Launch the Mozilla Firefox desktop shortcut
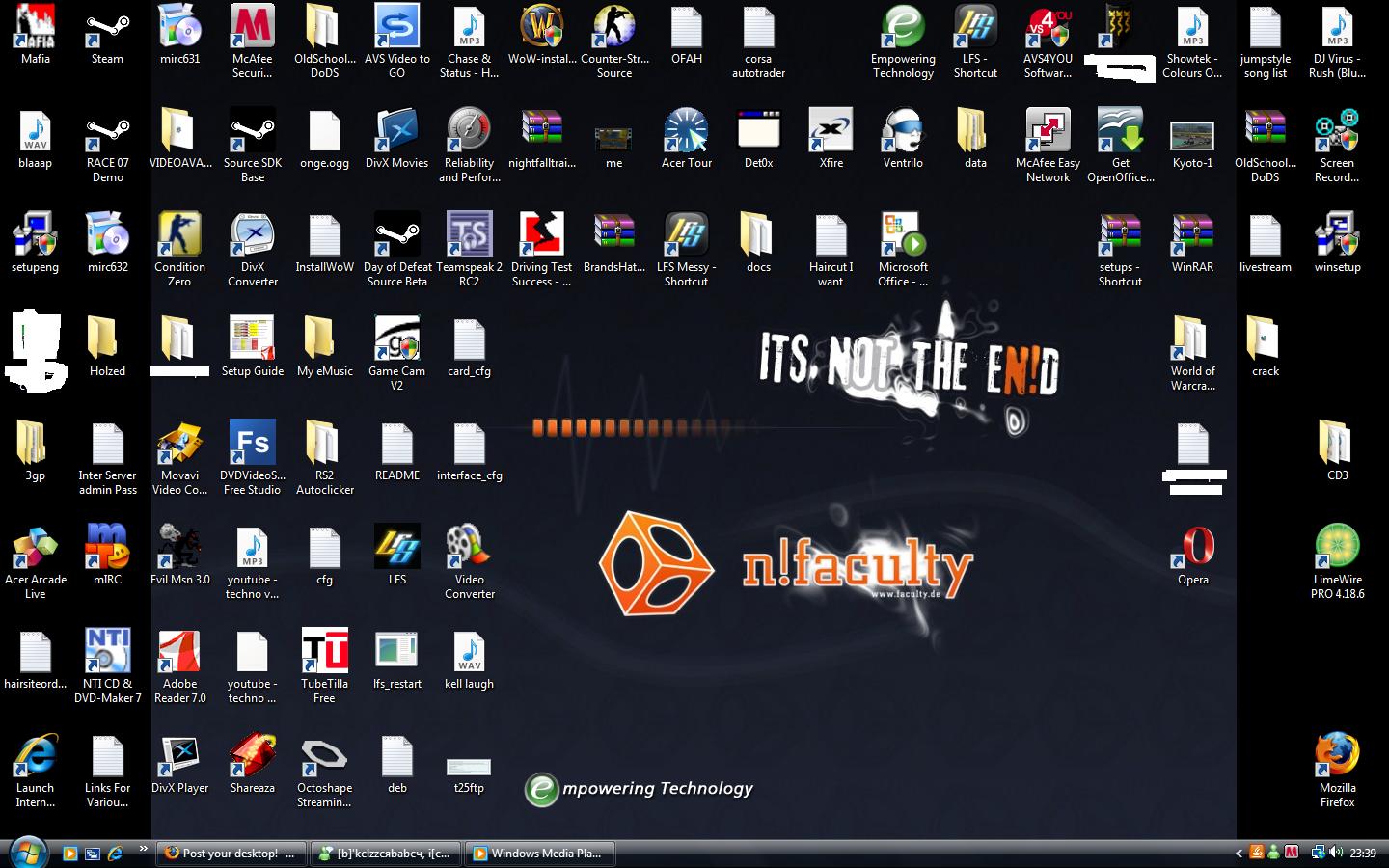 point(1337,771)
